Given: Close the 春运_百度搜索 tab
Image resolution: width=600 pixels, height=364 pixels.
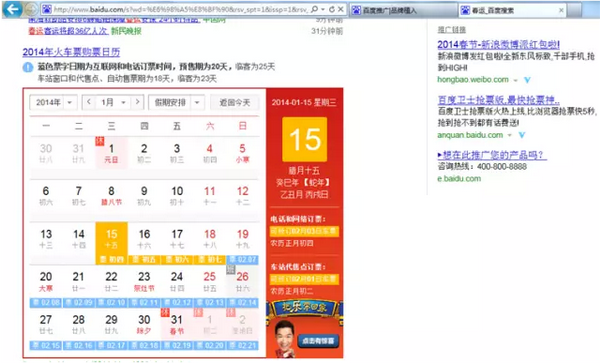Looking at the screenshot, I should [x=561, y=10].
